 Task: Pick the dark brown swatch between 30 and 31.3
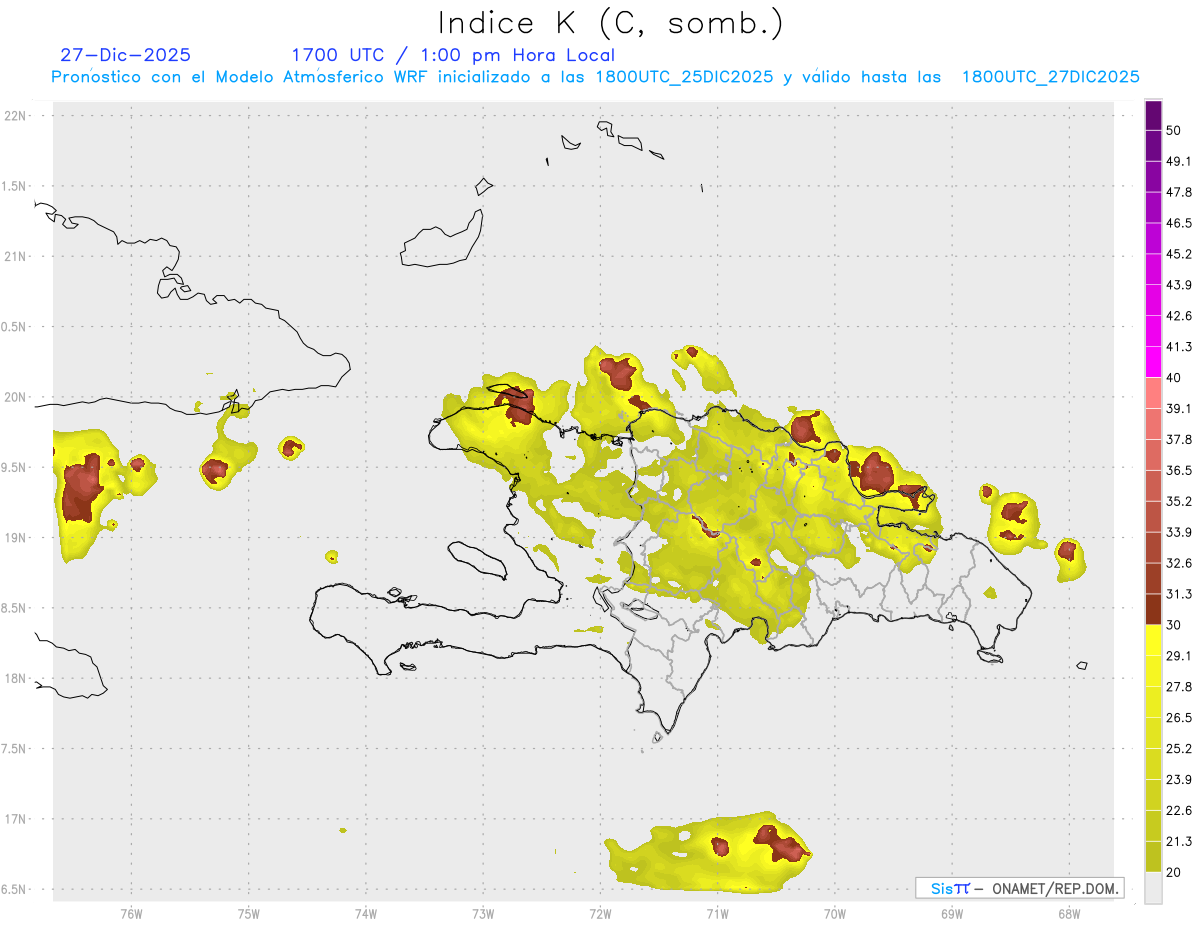pyautogui.click(x=1154, y=610)
